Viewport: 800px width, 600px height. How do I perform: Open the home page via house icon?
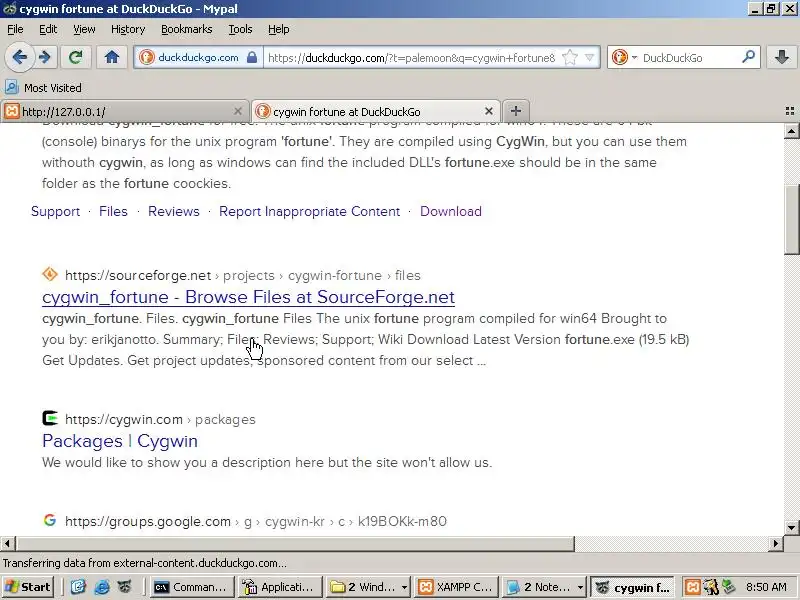point(112,57)
